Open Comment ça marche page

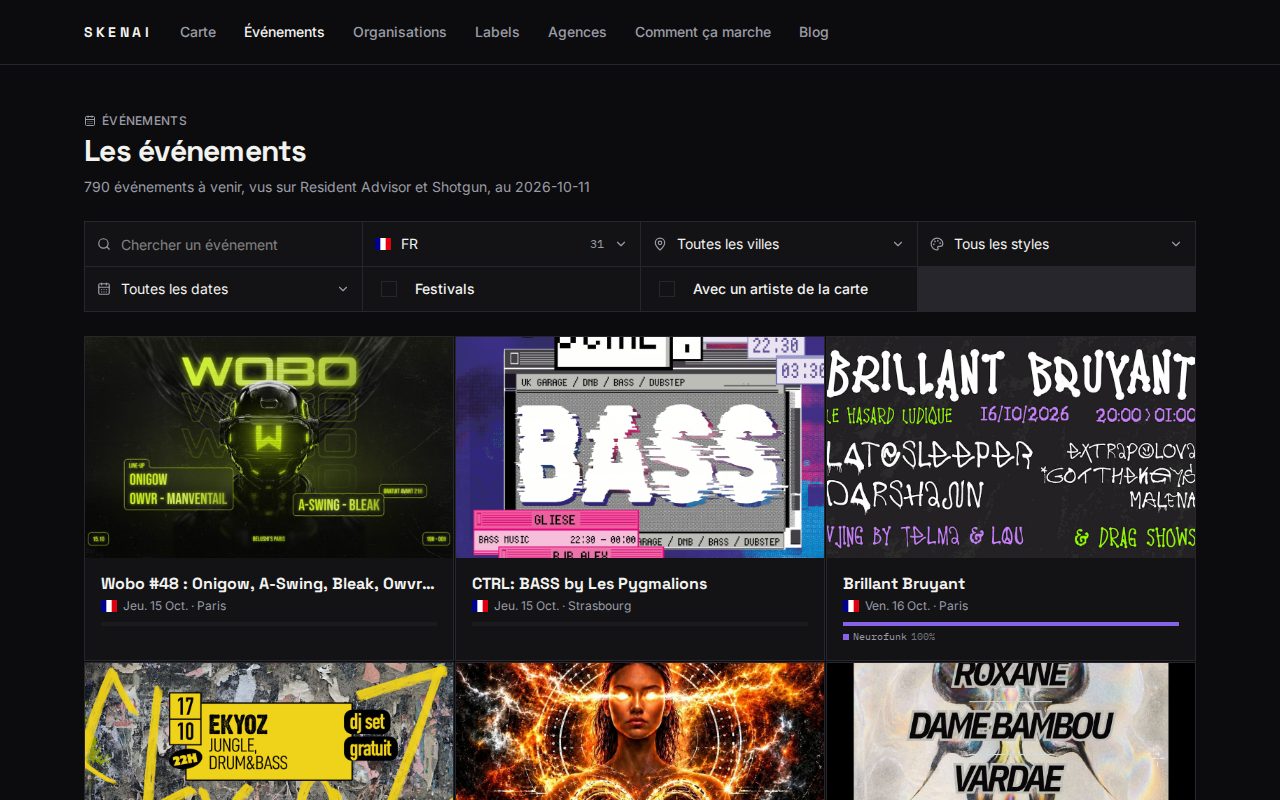[703, 32]
